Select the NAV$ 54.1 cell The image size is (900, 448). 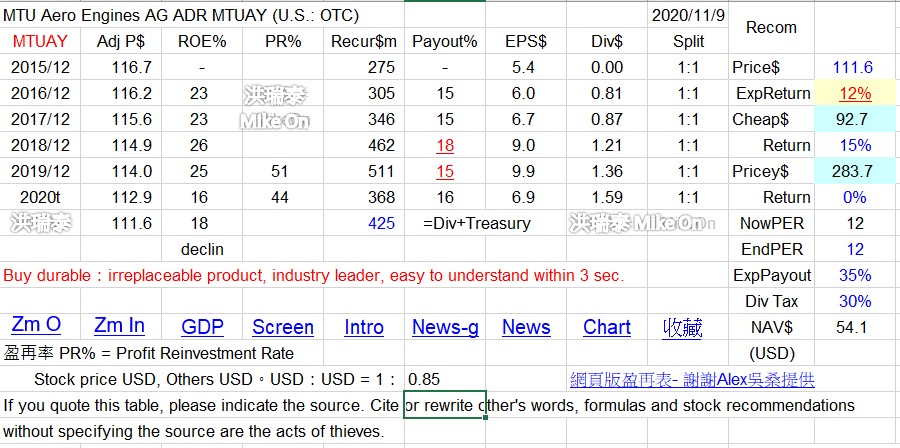pyautogui.click(x=856, y=327)
